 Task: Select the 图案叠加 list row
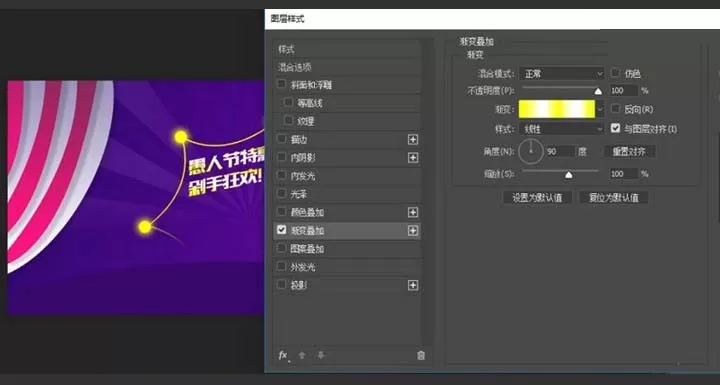point(347,249)
